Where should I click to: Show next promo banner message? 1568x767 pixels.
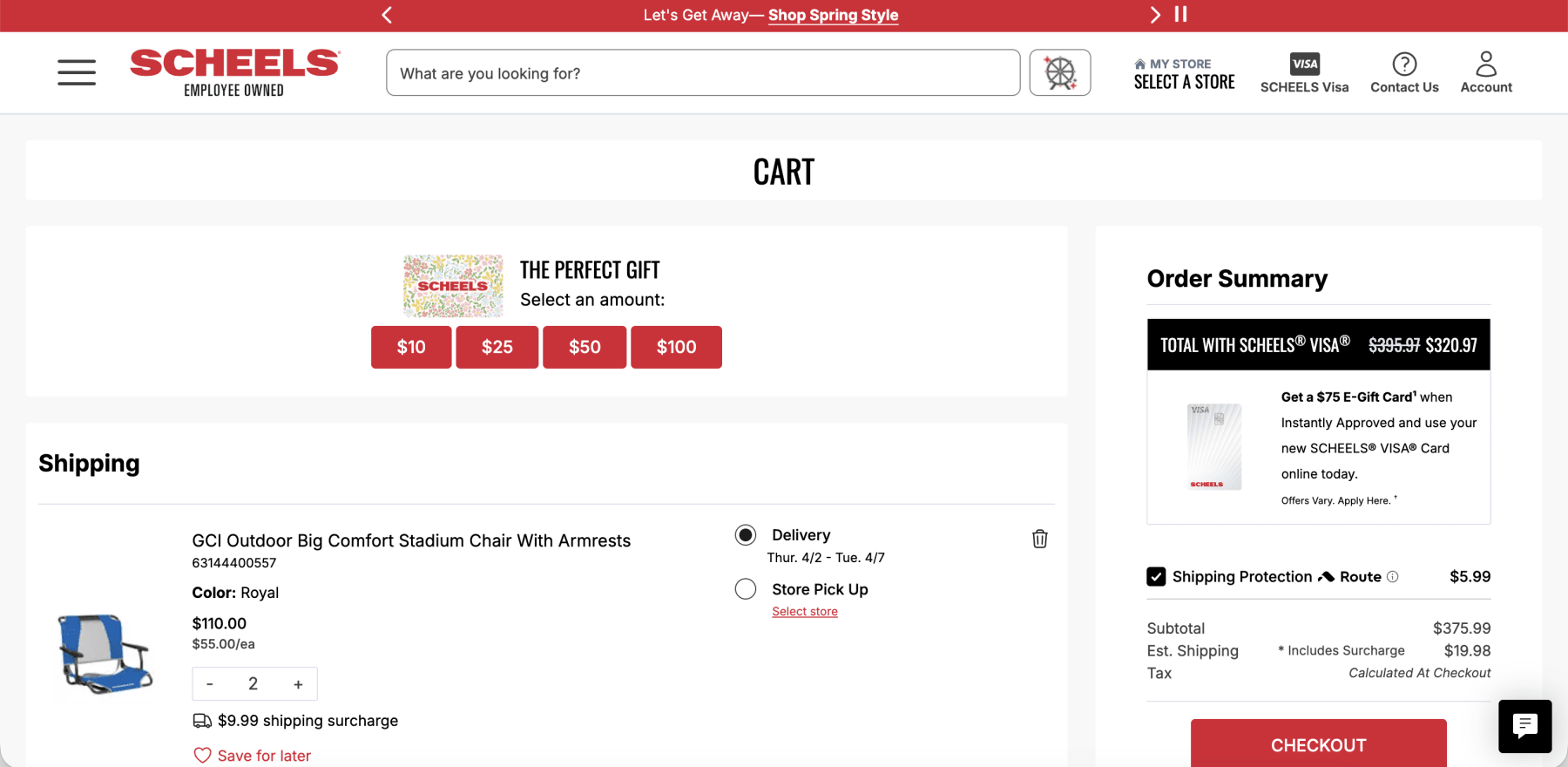tap(1155, 15)
